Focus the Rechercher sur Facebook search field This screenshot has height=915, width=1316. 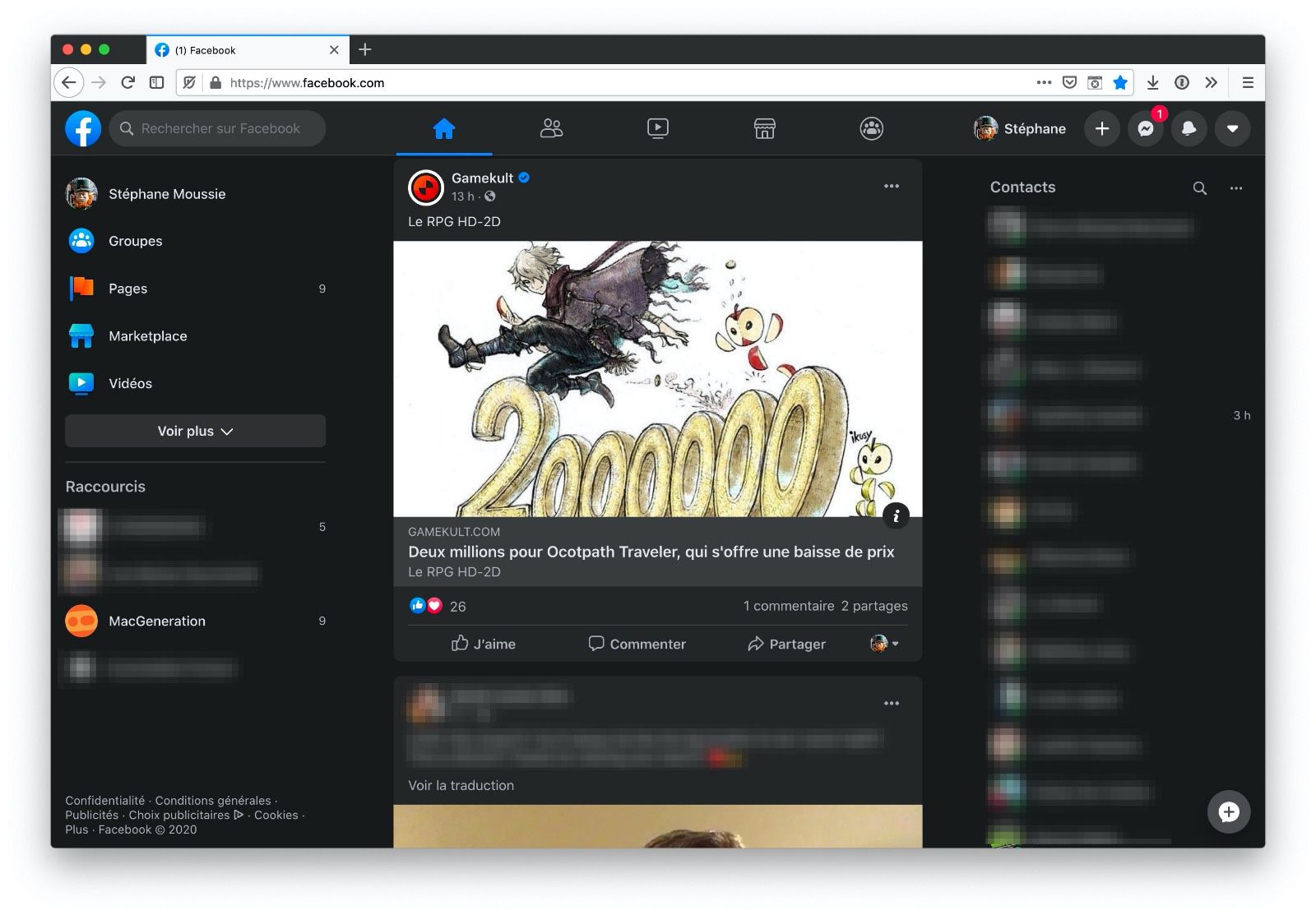[217, 128]
